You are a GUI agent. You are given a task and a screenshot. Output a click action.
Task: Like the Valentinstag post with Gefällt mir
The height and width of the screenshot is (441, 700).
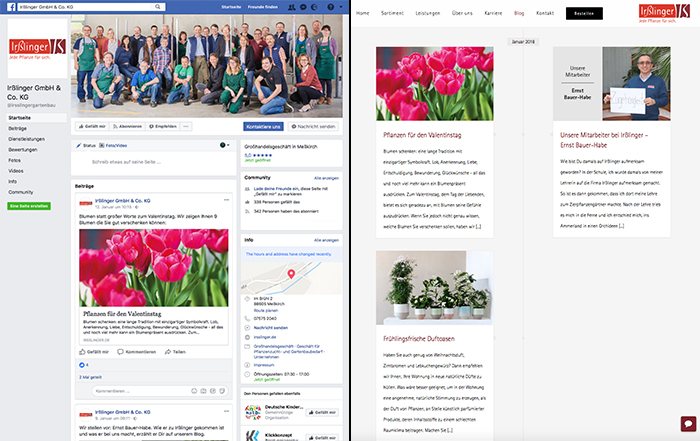94,352
